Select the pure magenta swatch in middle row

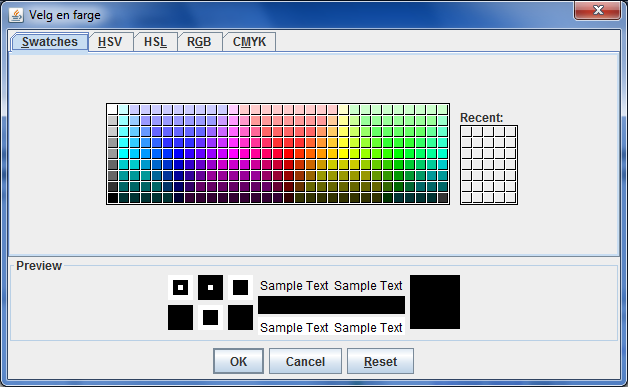233,153
